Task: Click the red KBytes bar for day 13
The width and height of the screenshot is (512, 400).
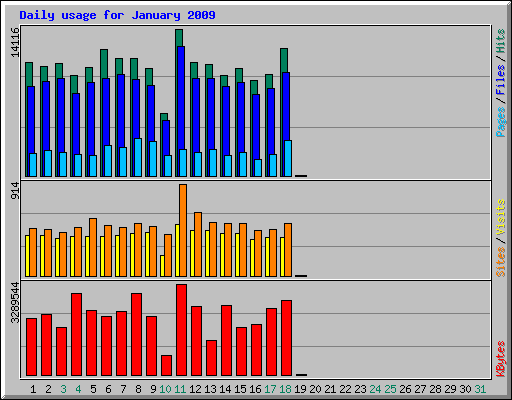Action: [x=211, y=358]
